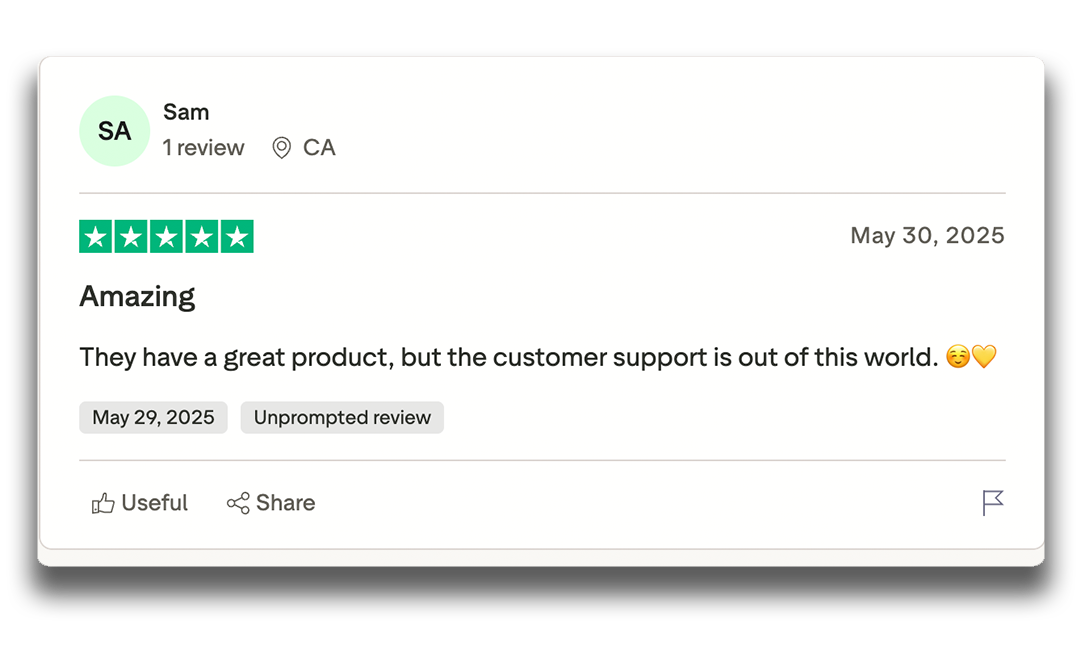1080x645 pixels.
Task: Click the thumbs-up Useful icon
Action: (x=103, y=503)
